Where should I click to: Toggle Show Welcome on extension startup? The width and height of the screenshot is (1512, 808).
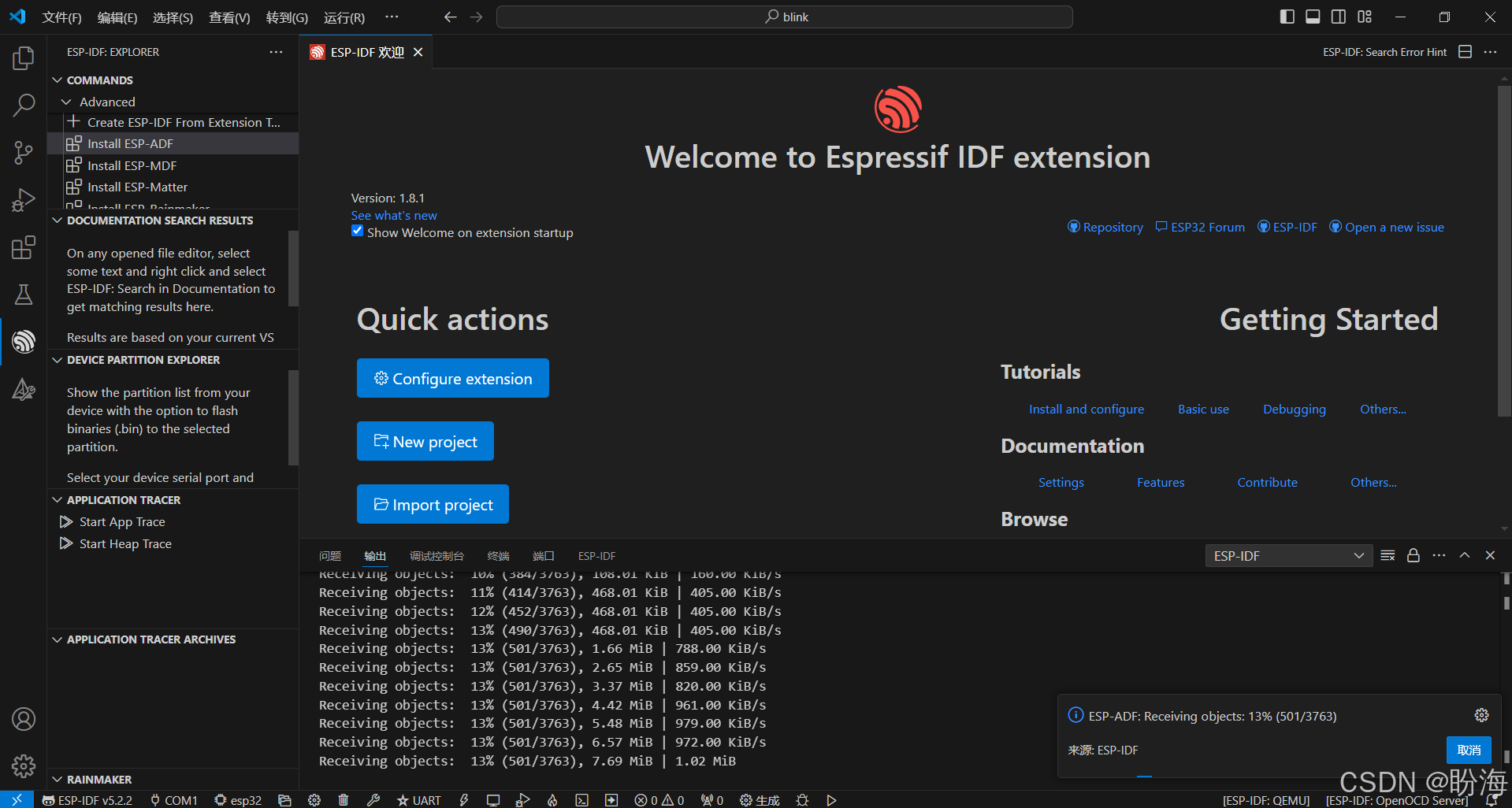(358, 231)
